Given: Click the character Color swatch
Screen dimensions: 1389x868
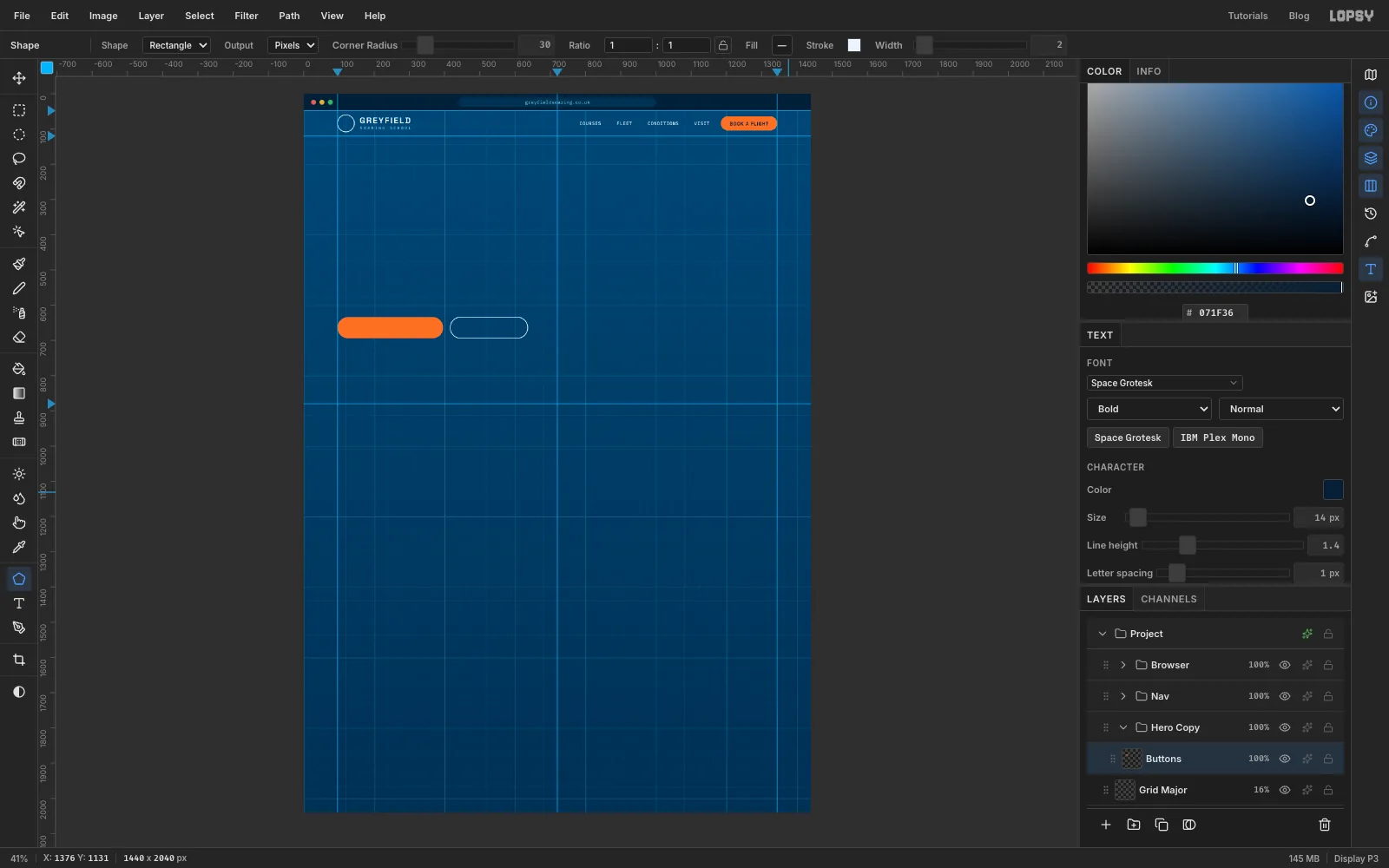Looking at the screenshot, I should point(1333,490).
